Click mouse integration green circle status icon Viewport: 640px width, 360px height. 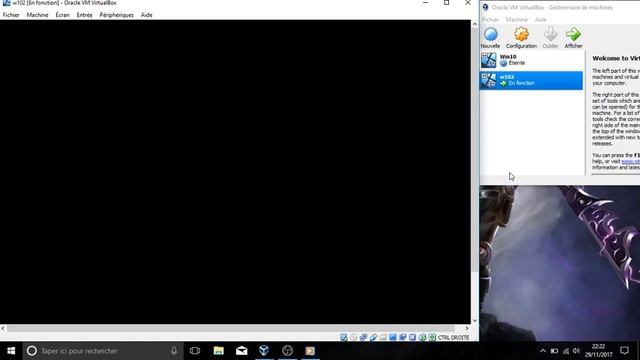click(422, 337)
